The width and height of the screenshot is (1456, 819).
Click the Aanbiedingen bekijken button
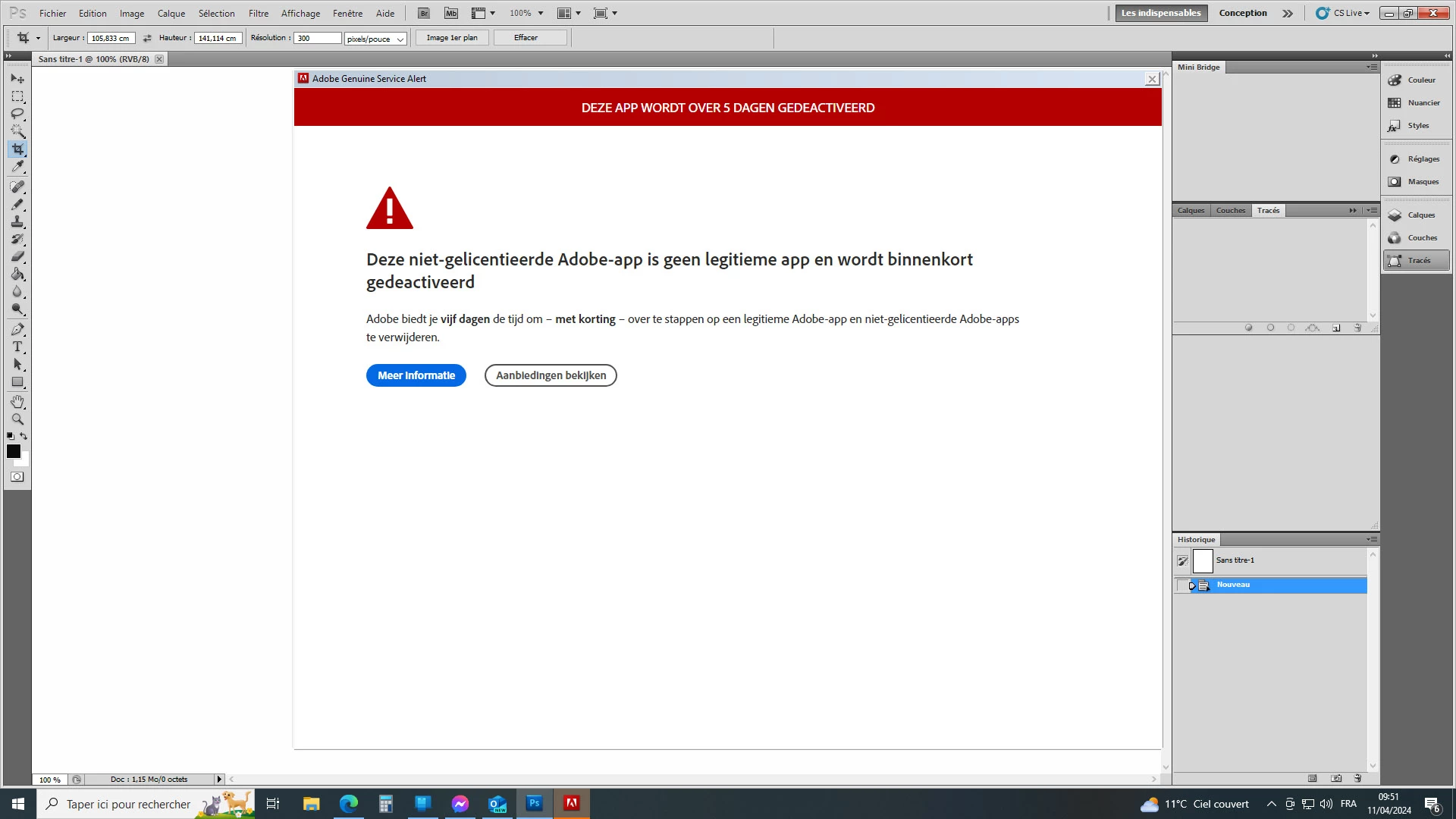[551, 375]
